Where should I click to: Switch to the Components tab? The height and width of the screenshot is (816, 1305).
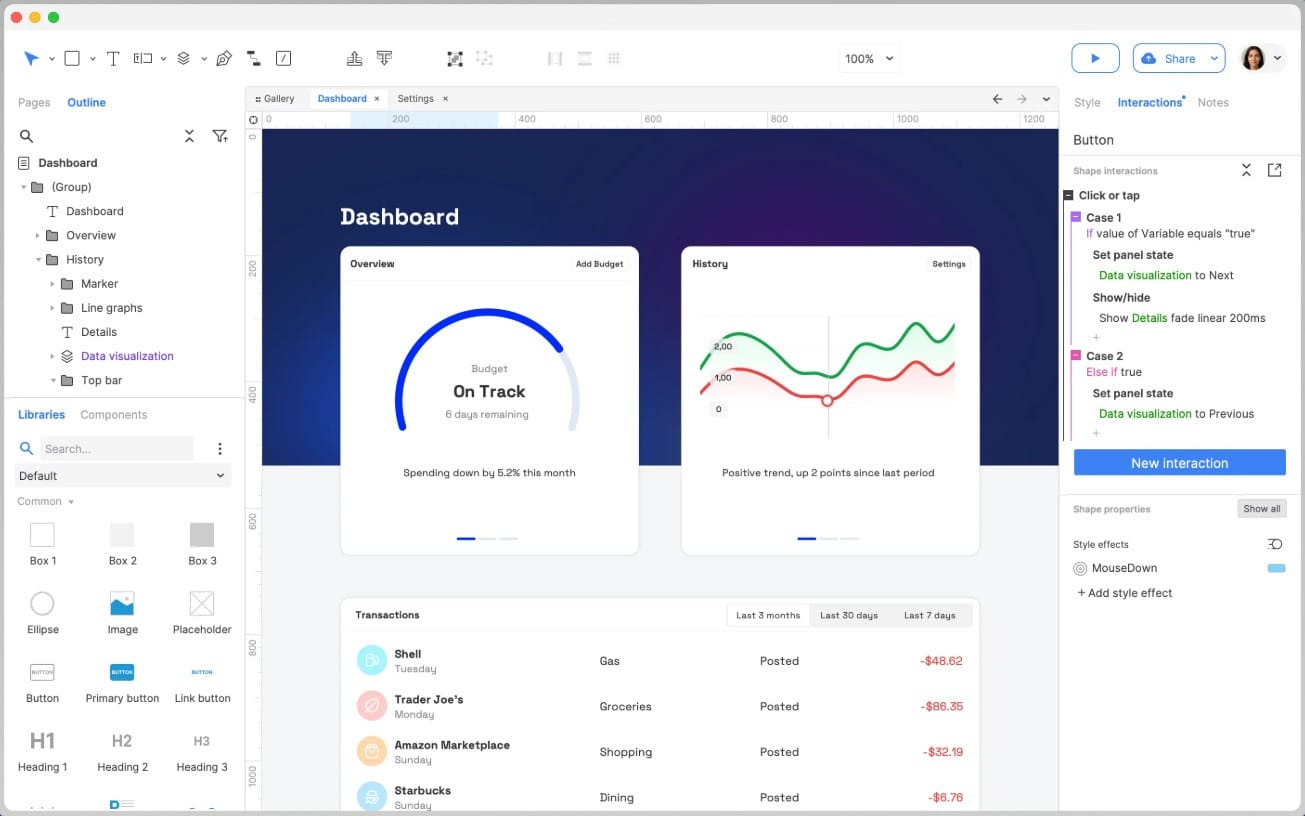(x=113, y=414)
